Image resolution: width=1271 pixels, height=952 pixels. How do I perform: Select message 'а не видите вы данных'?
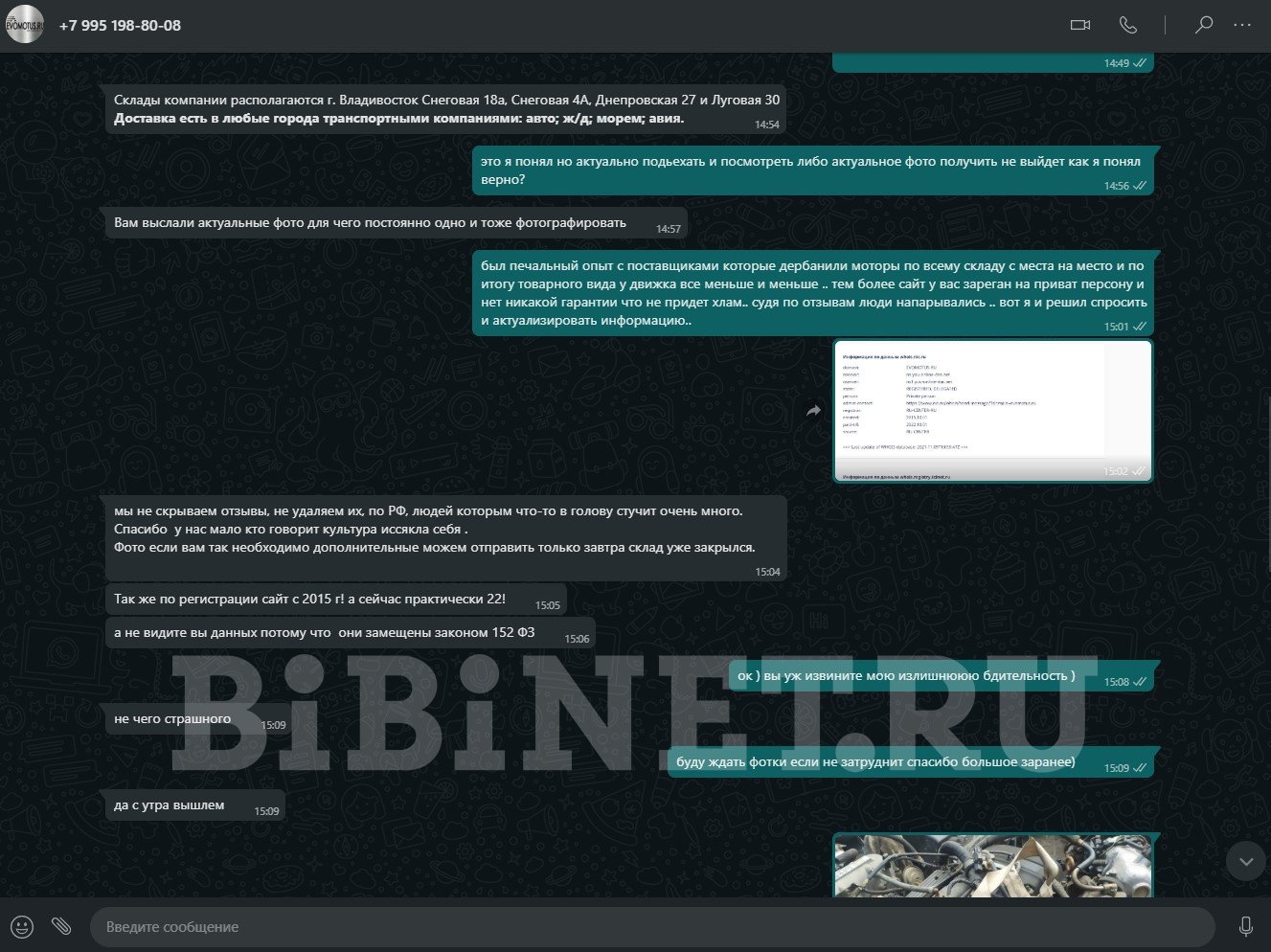(x=350, y=633)
